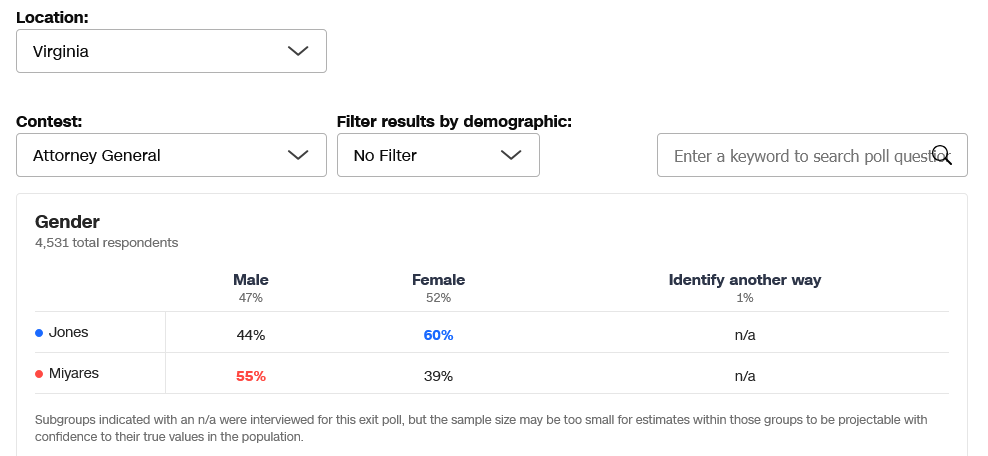This screenshot has width=988, height=456.
Task: Click the red dot beside Miyares
Action: tap(39, 374)
